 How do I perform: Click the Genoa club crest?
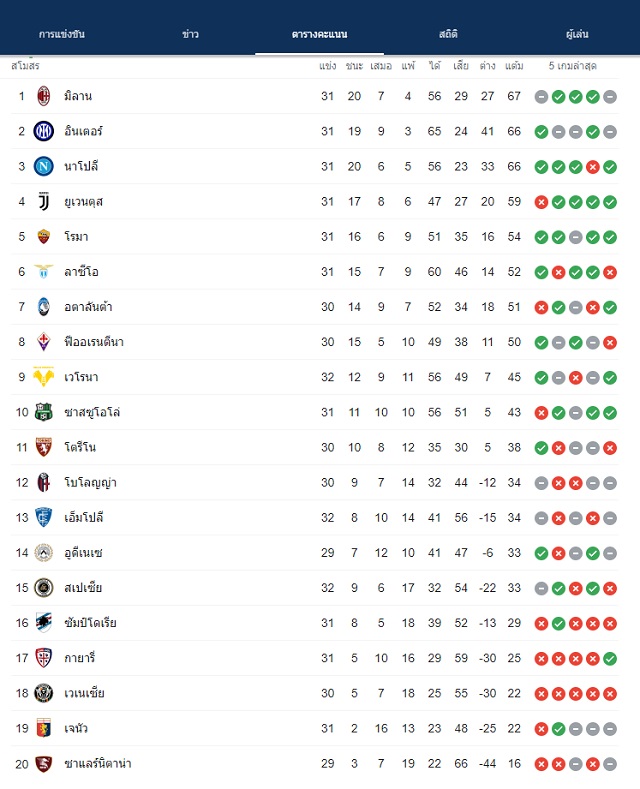pos(44,728)
